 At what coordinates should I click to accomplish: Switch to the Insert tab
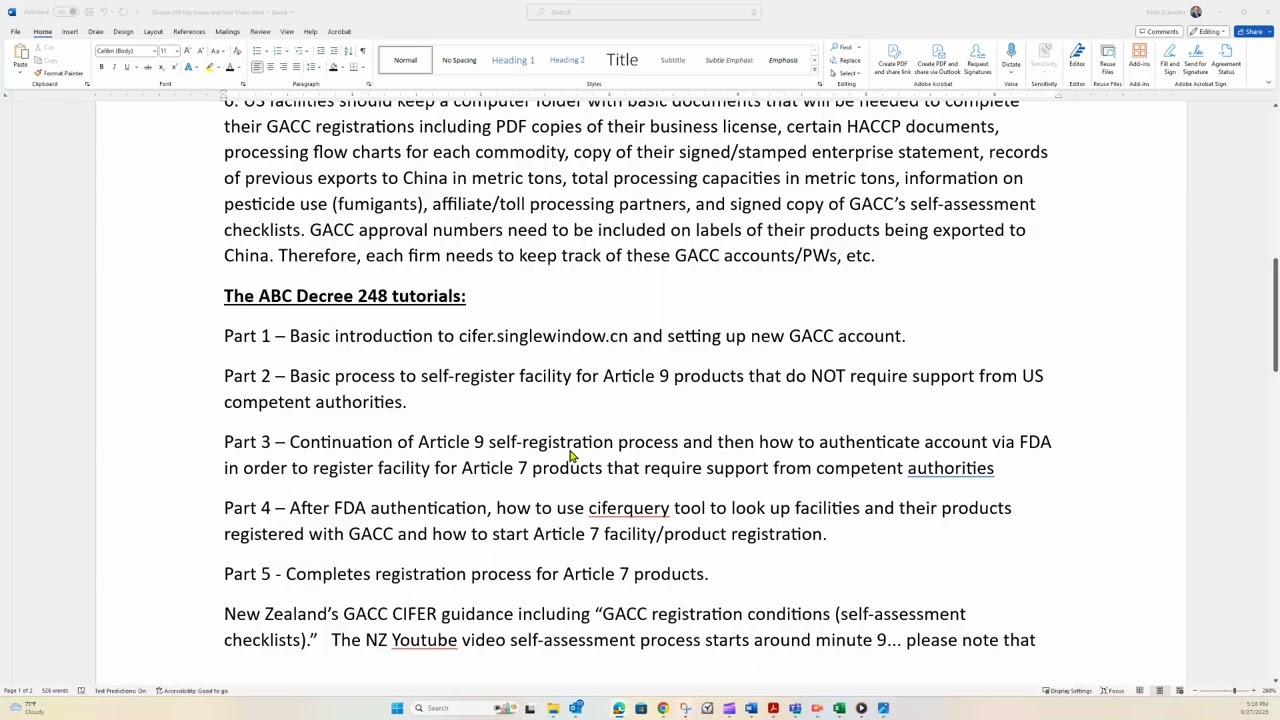(x=70, y=31)
